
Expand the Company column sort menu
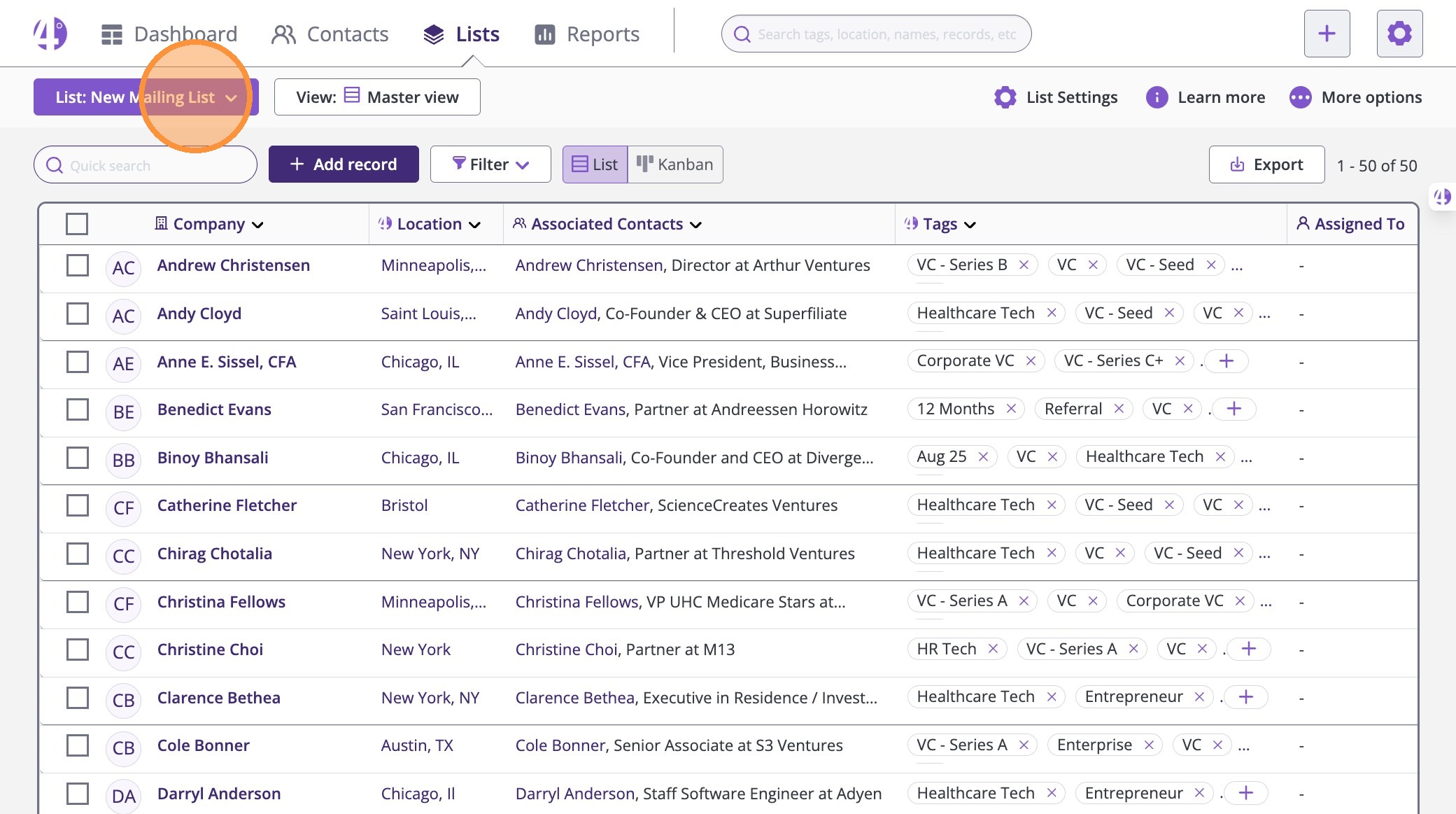pyautogui.click(x=257, y=225)
